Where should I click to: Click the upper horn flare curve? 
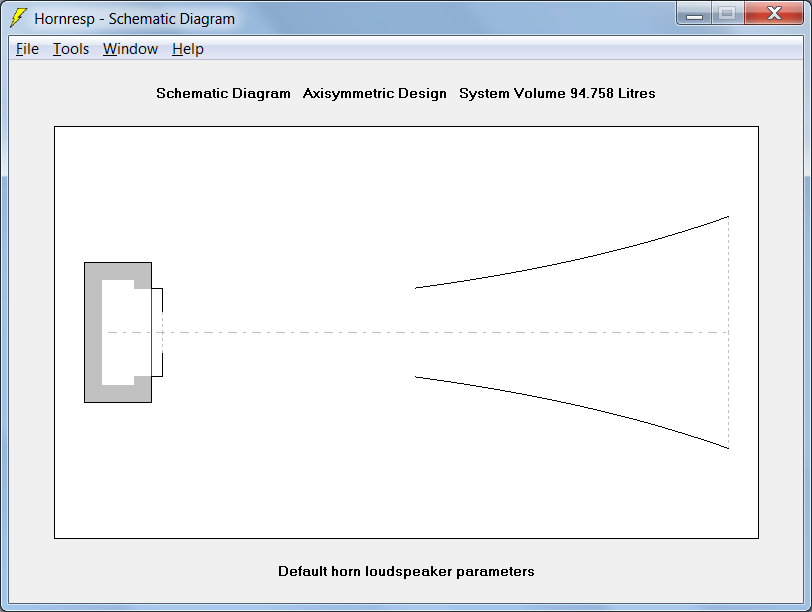572,260
